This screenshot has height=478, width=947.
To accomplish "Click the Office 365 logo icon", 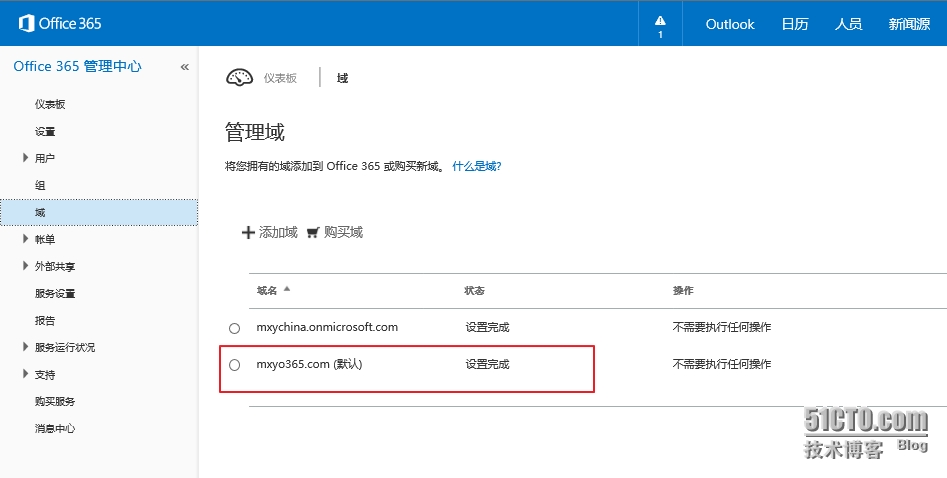I will [25, 23].
